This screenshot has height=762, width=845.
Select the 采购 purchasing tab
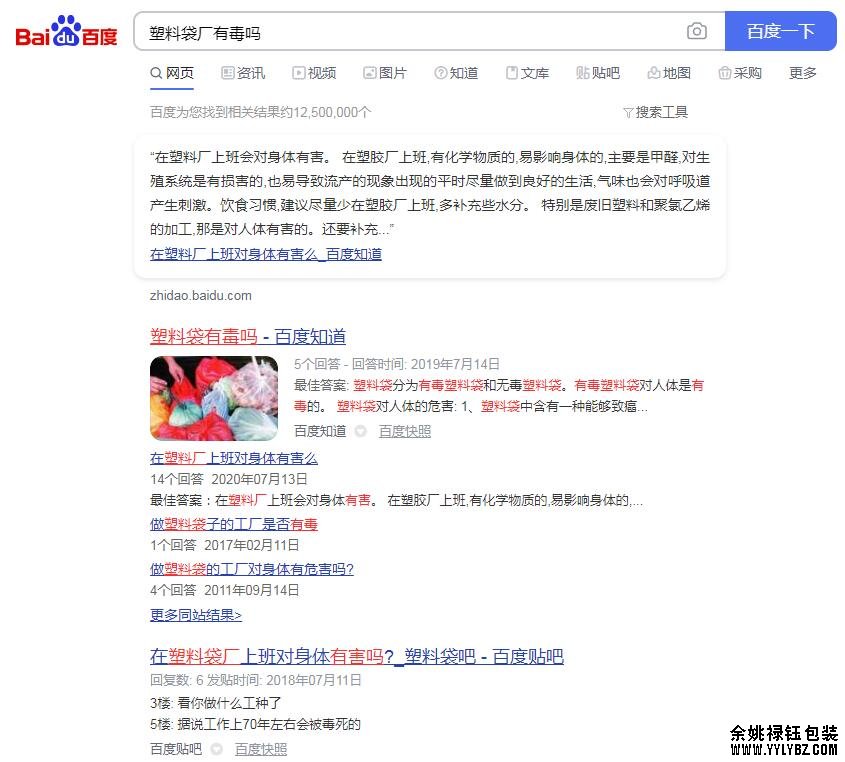click(740, 73)
